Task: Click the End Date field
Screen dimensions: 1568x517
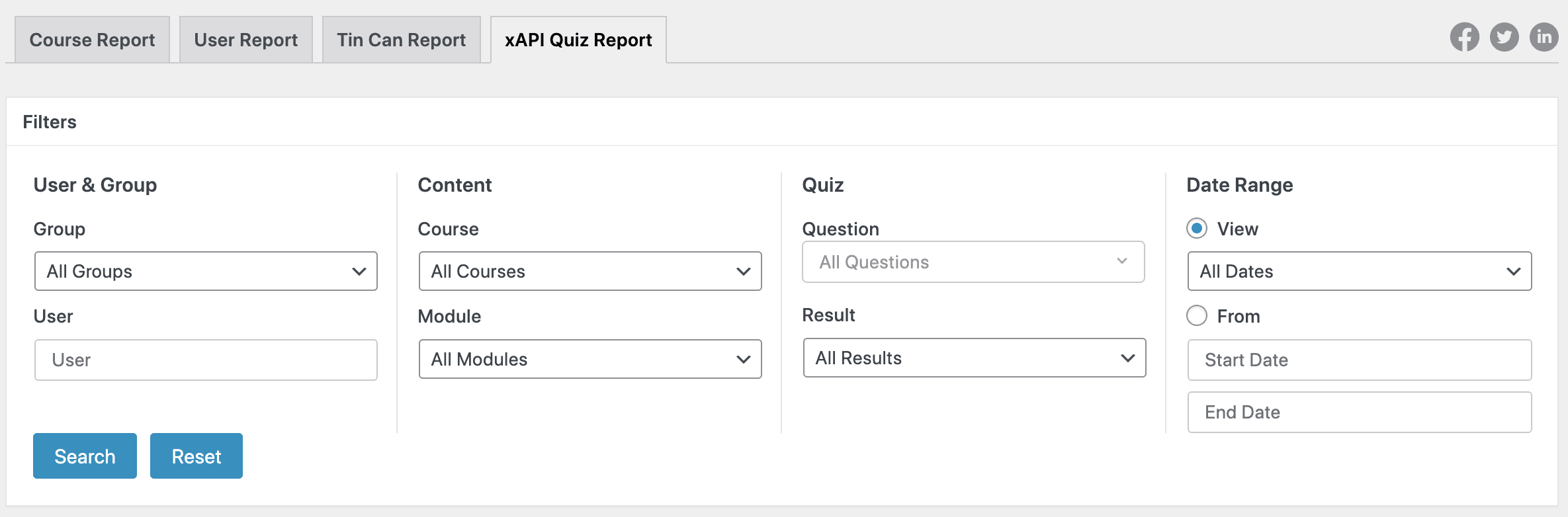Action: [x=1359, y=412]
